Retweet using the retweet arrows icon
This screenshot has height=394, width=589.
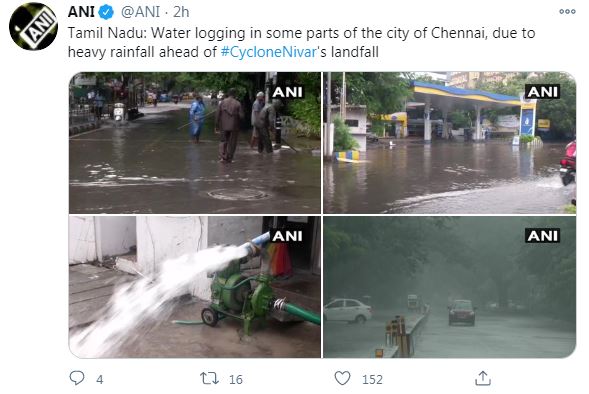209,378
